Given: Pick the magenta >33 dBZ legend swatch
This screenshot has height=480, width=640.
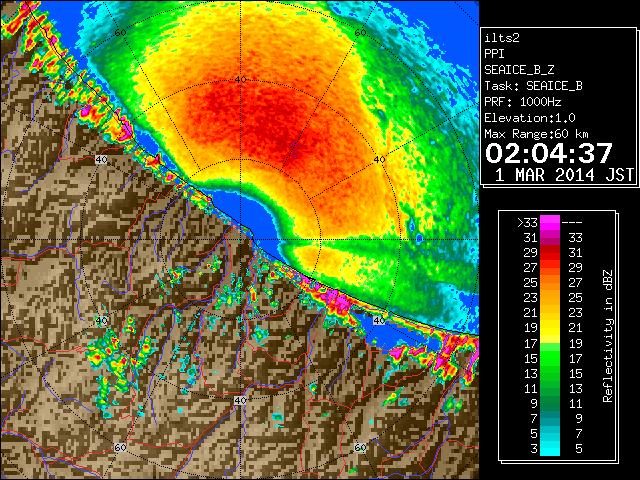Looking at the screenshot, I should 550,223.
